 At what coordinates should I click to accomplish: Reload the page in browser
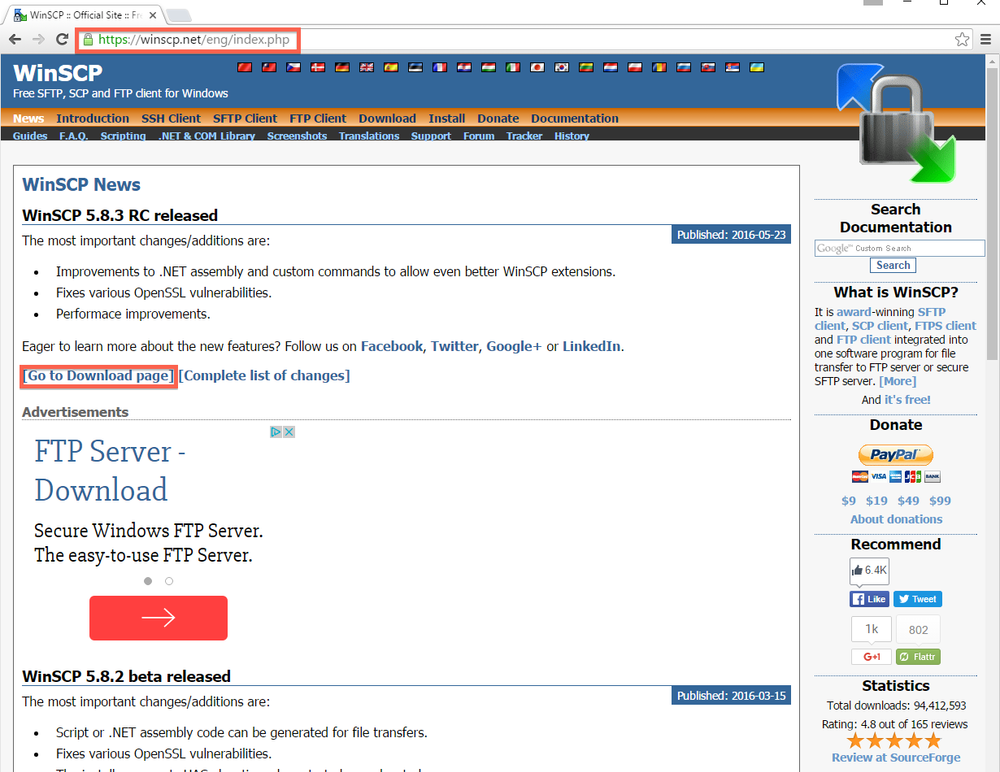point(62,40)
